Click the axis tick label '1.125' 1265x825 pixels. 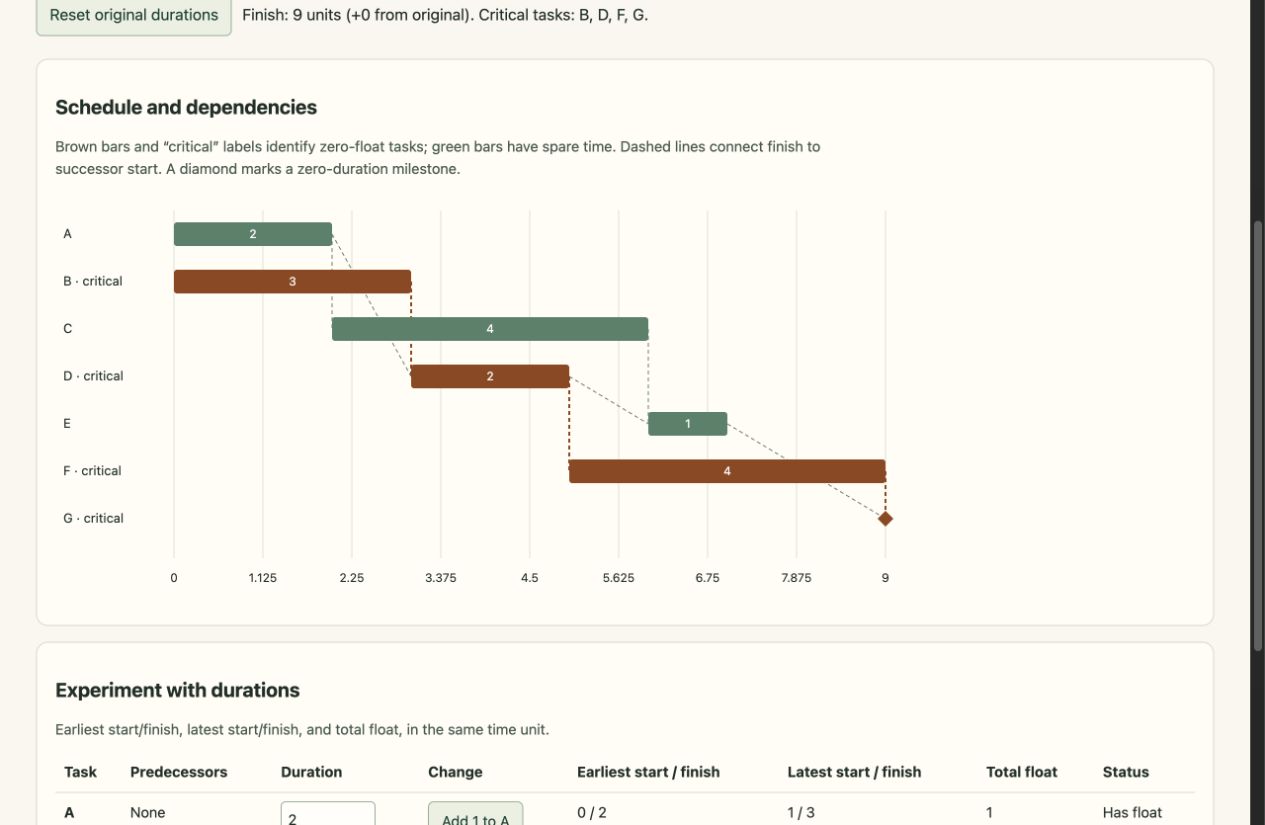(263, 578)
